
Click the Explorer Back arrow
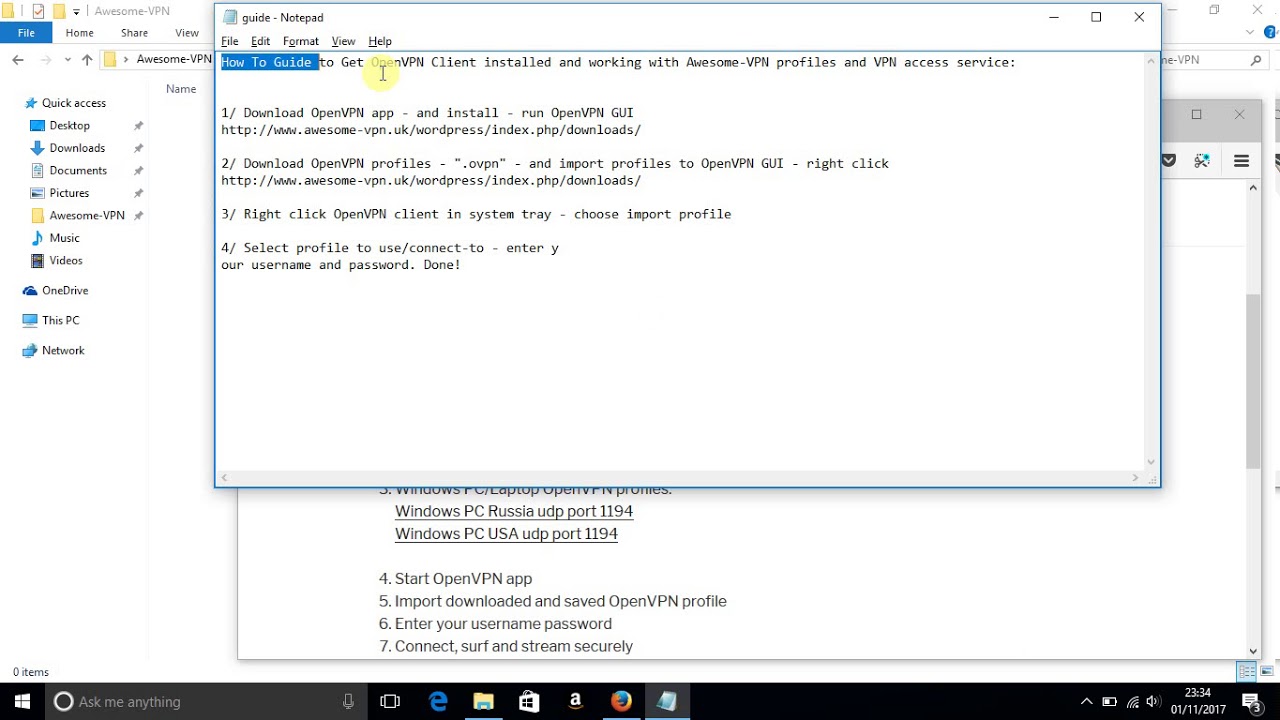pos(18,60)
